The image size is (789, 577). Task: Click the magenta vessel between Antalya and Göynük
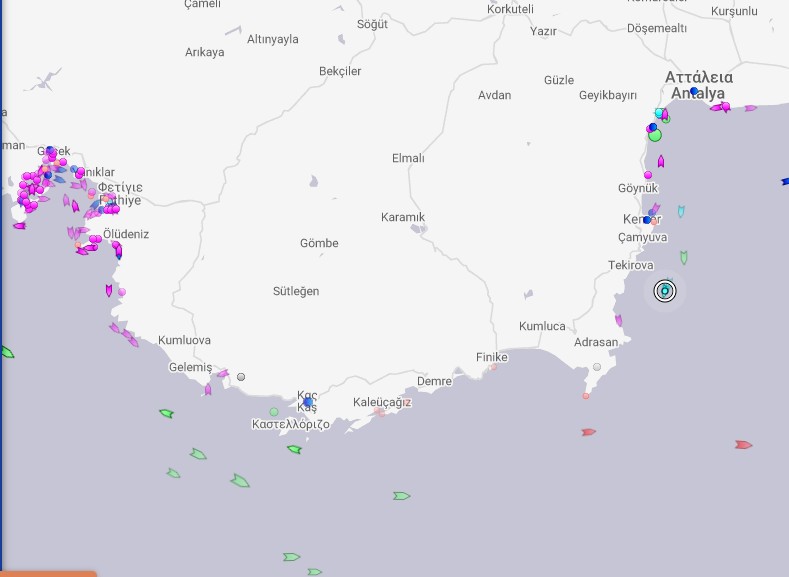661,161
